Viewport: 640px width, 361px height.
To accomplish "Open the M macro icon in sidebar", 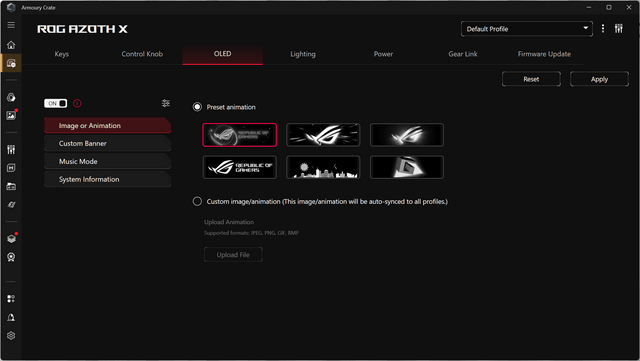I will [x=11, y=168].
